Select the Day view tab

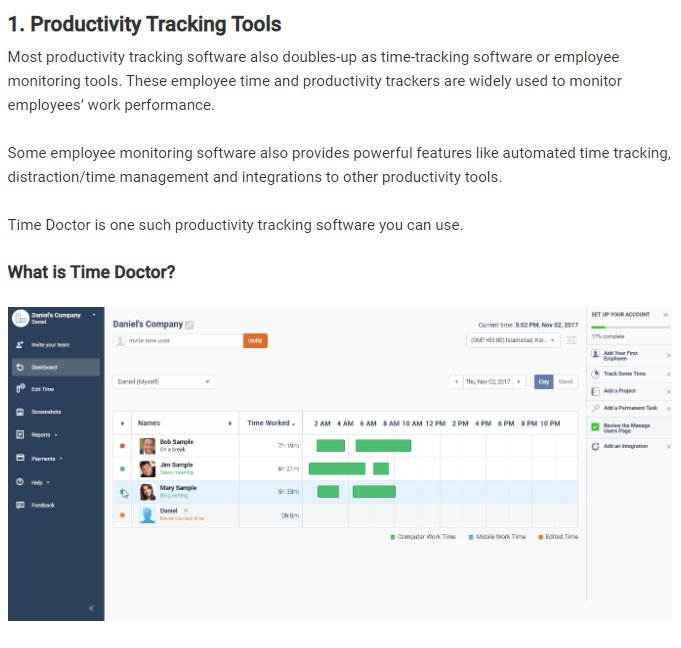pyautogui.click(x=544, y=382)
